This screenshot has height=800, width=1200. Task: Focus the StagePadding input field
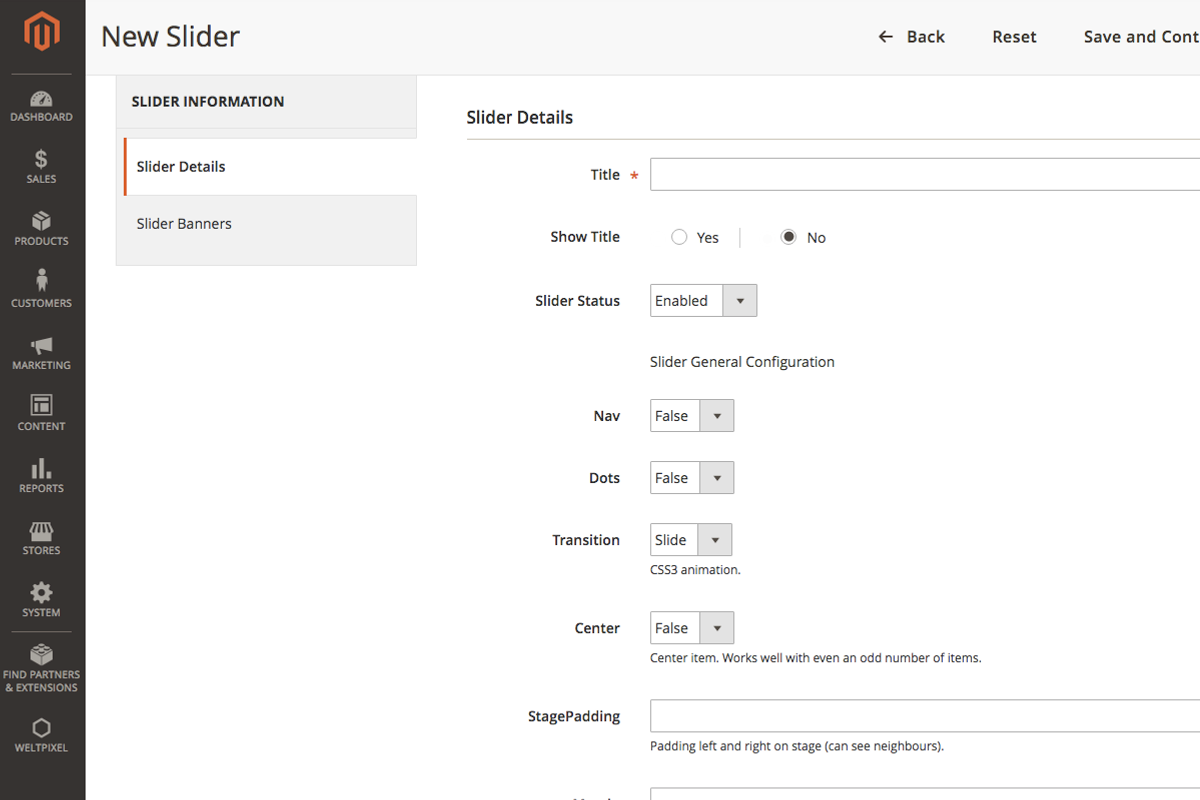tap(925, 716)
